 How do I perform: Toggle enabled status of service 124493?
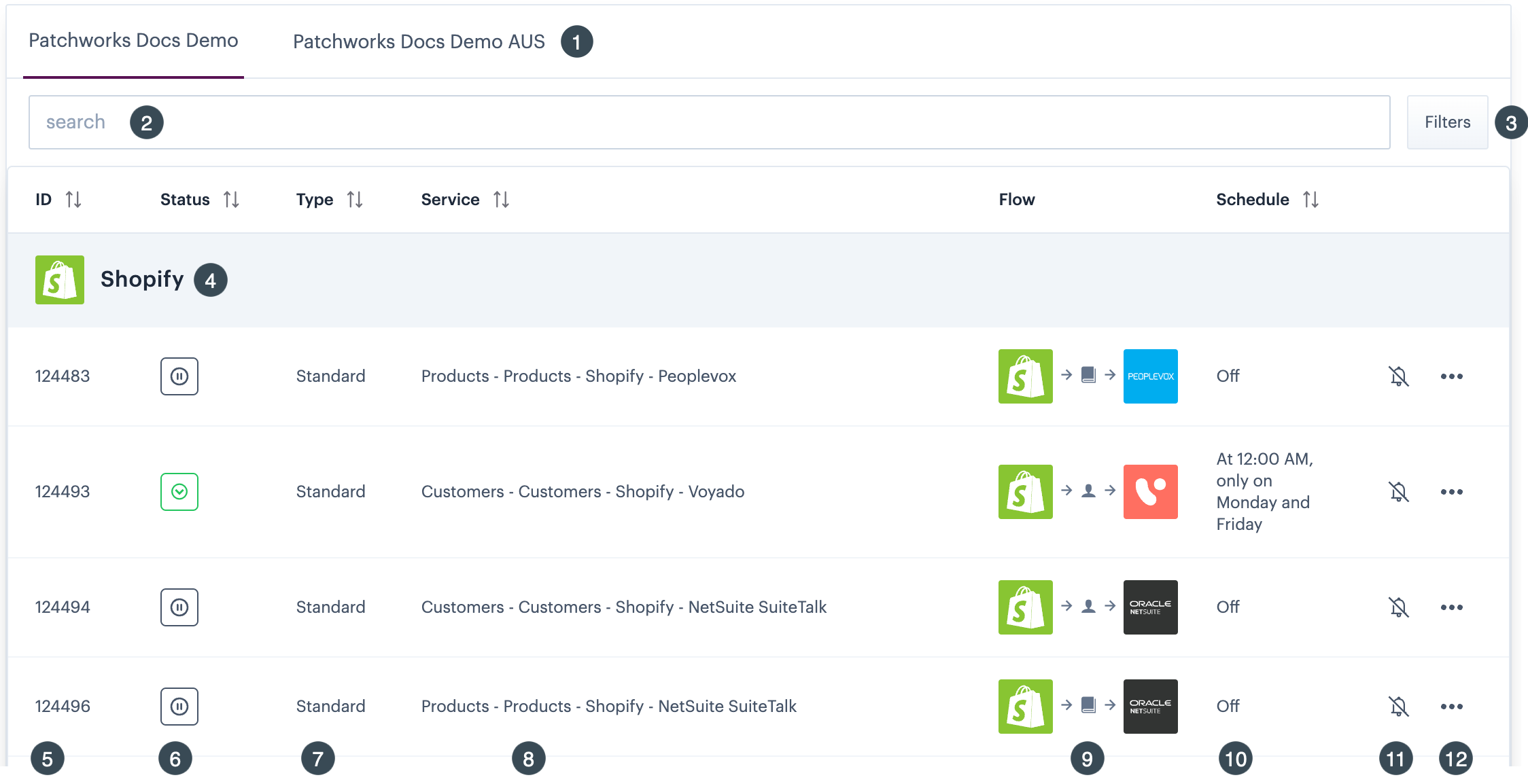pyautogui.click(x=179, y=492)
